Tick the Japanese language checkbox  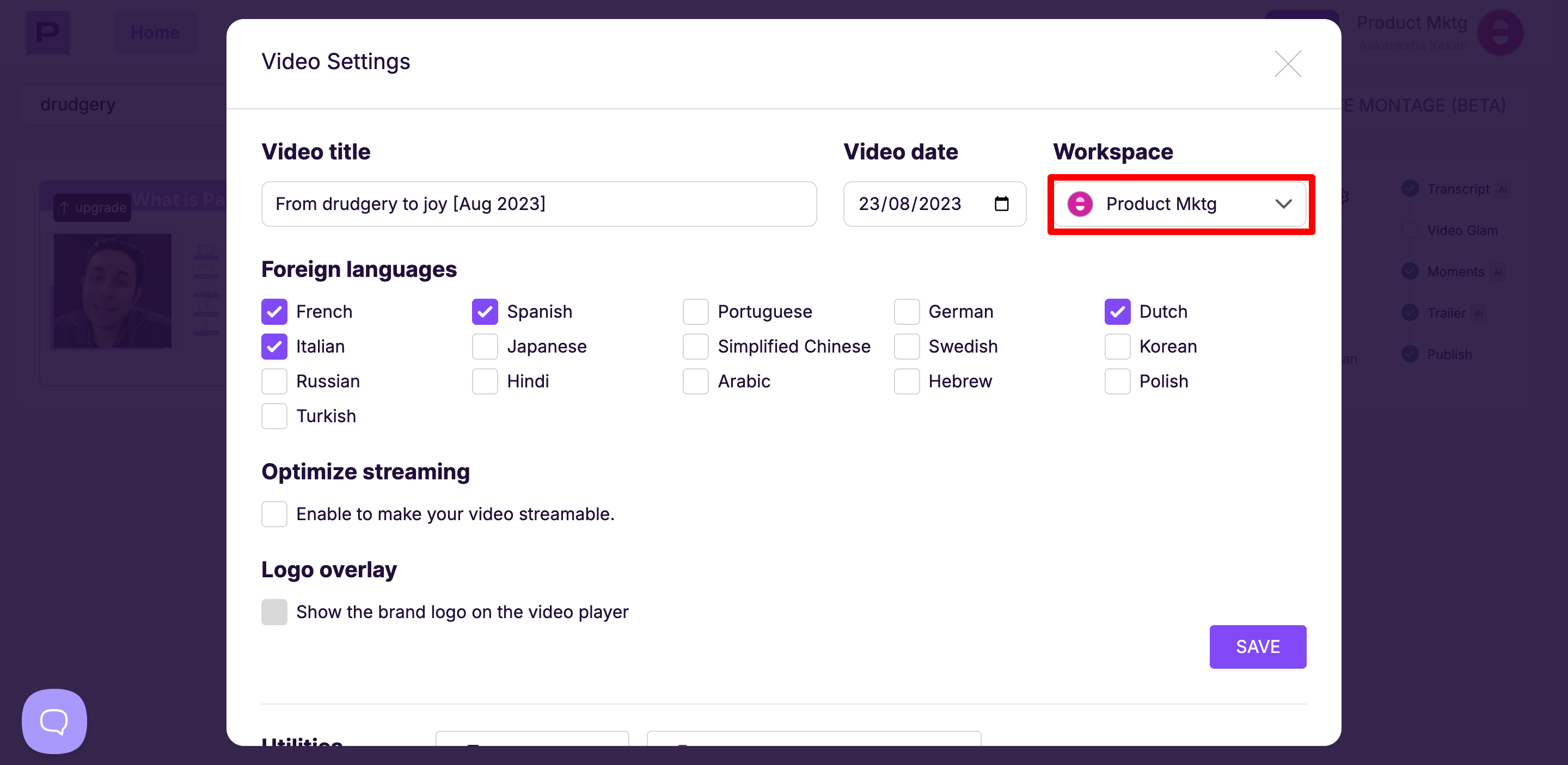pyautogui.click(x=485, y=346)
